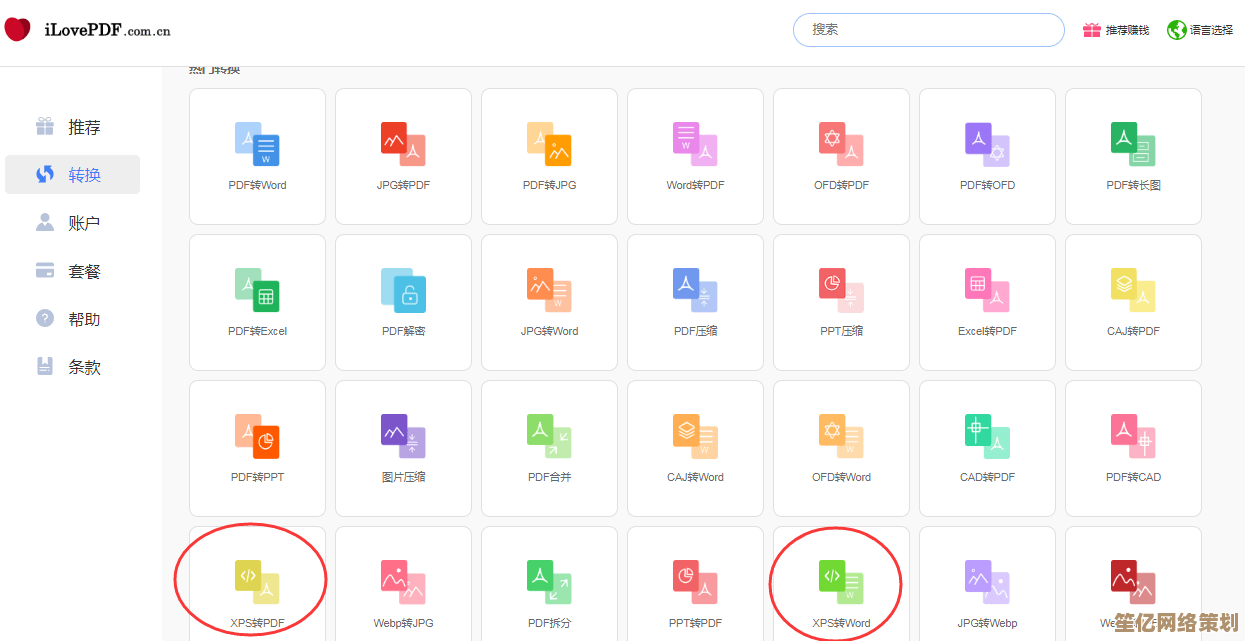Open the PDF合并 merge tool
Image resolution: width=1245 pixels, height=641 pixels.
549,448
